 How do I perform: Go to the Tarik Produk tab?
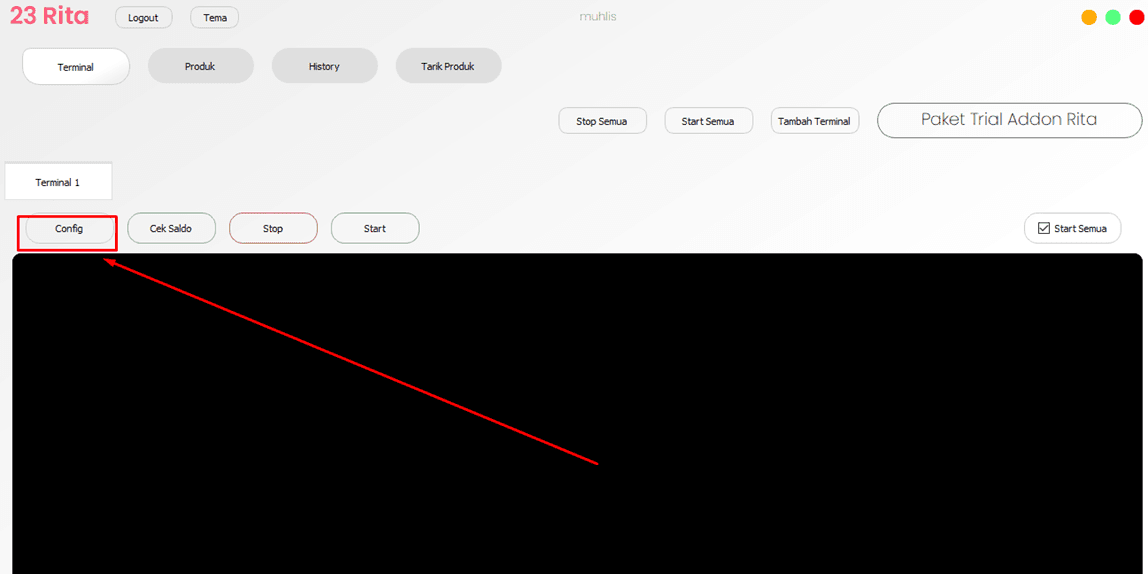447,66
